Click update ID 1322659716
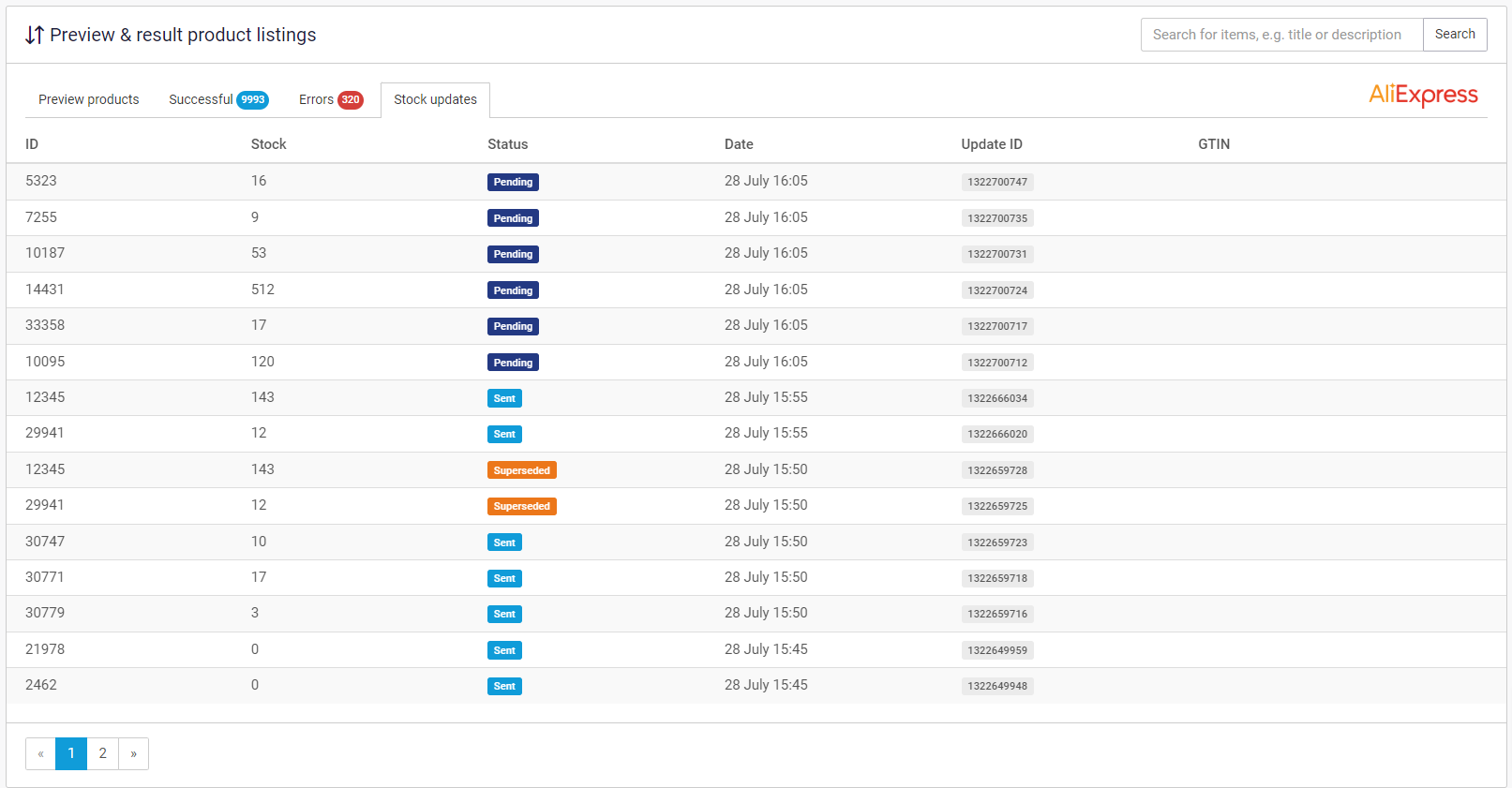 [997, 614]
